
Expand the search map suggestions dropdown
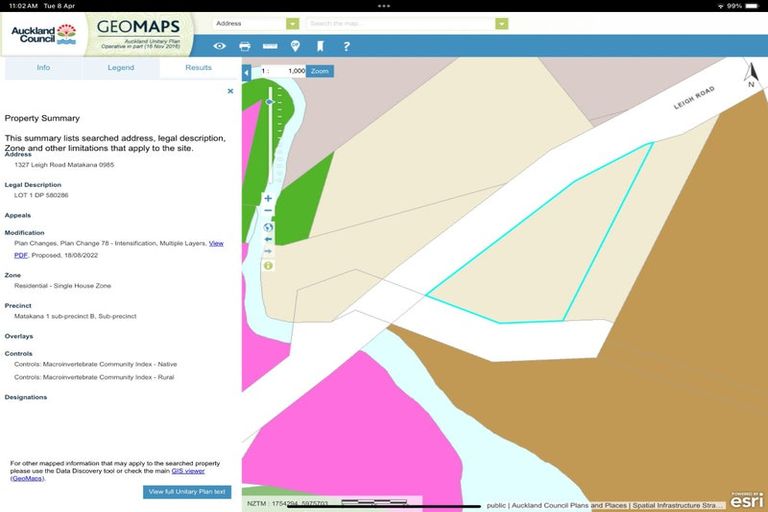click(x=501, y=23)
